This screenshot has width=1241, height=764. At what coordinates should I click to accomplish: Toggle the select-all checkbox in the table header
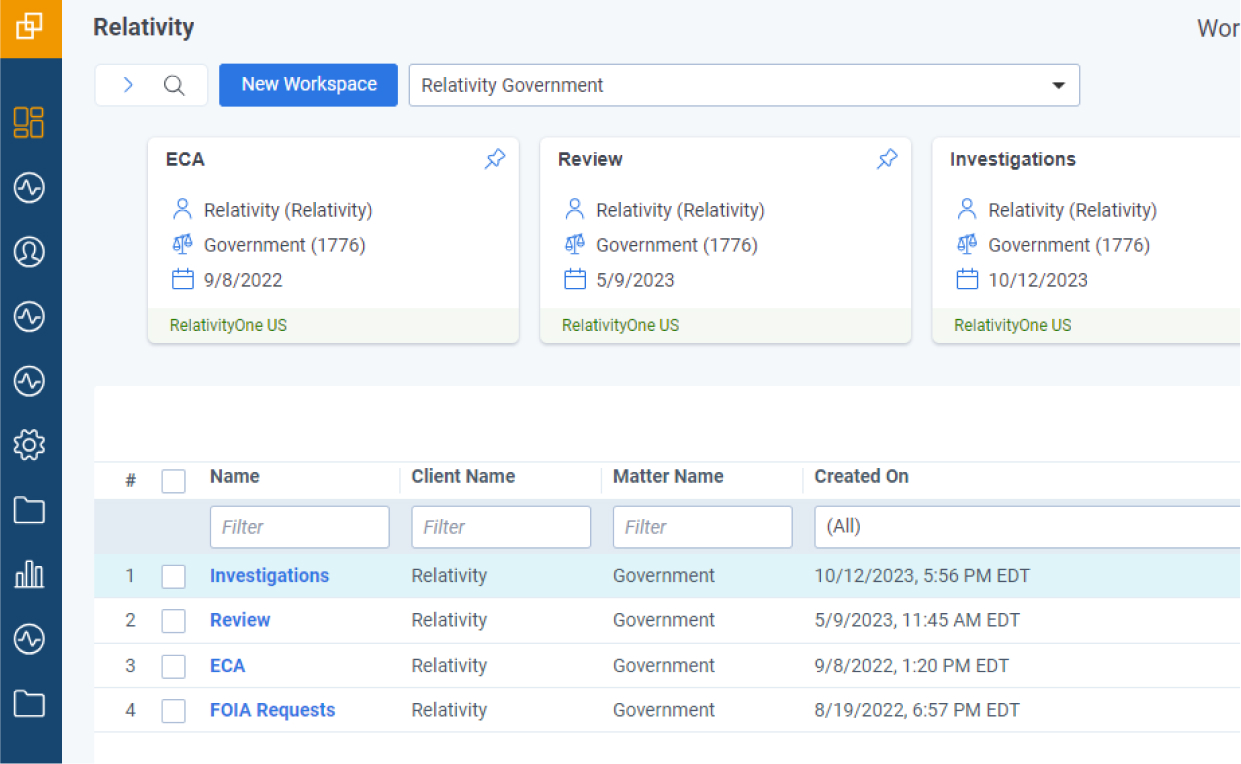[174, 481]
